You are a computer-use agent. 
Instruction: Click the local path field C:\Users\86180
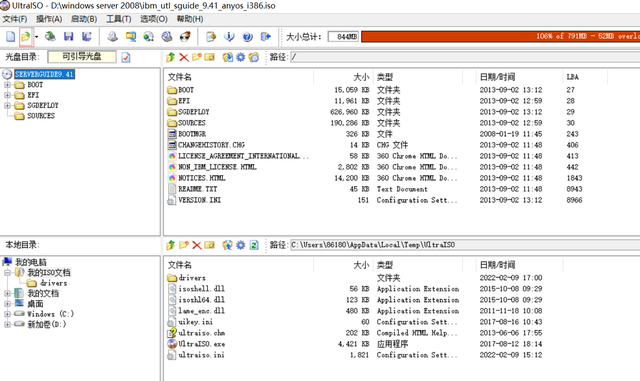click(x=465, y=245)
